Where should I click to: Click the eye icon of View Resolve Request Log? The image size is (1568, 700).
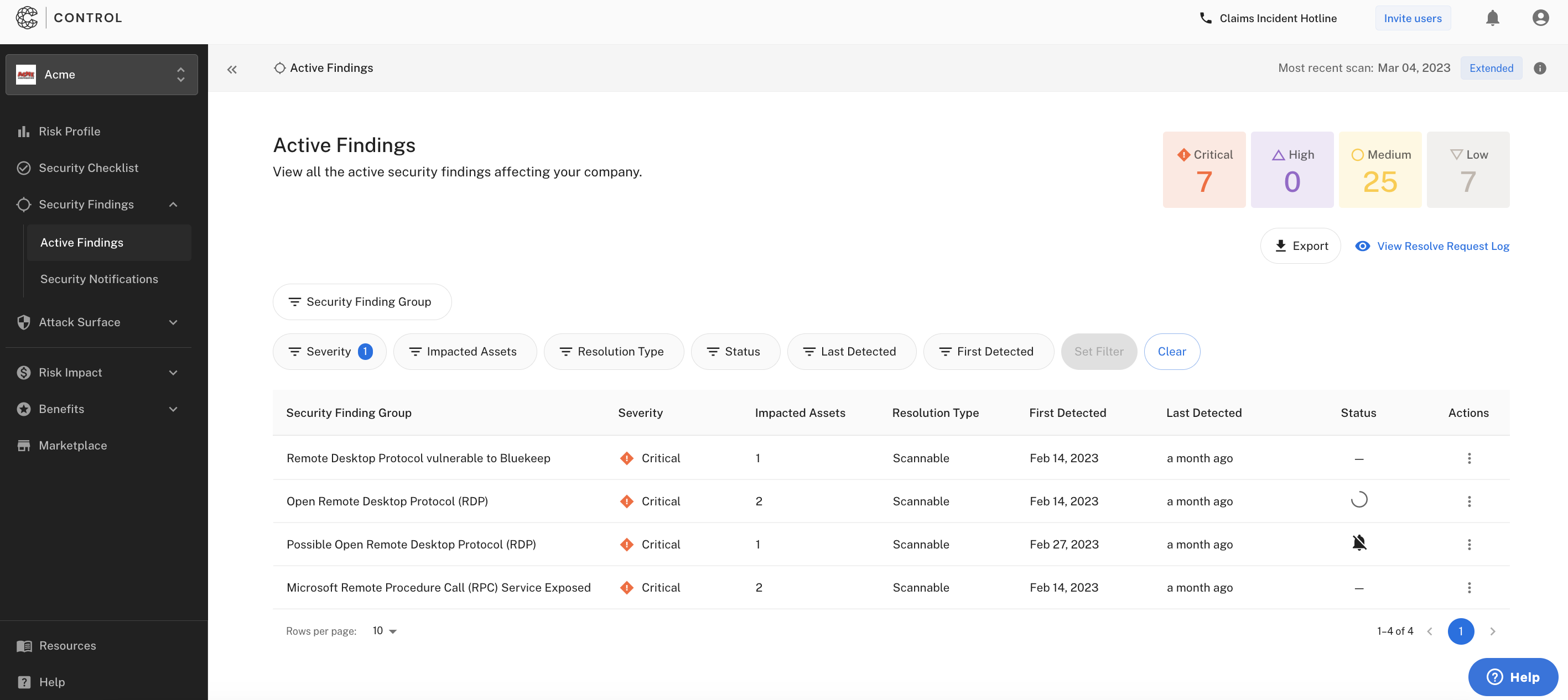click(x=1362, y=245)
